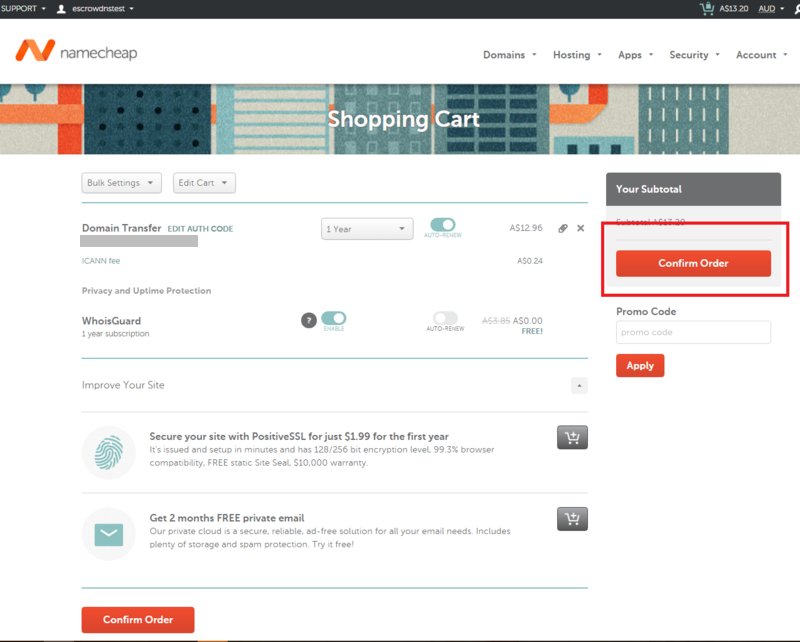
Task: Click the Namecheap logo
Action: (x=77, y=52)
